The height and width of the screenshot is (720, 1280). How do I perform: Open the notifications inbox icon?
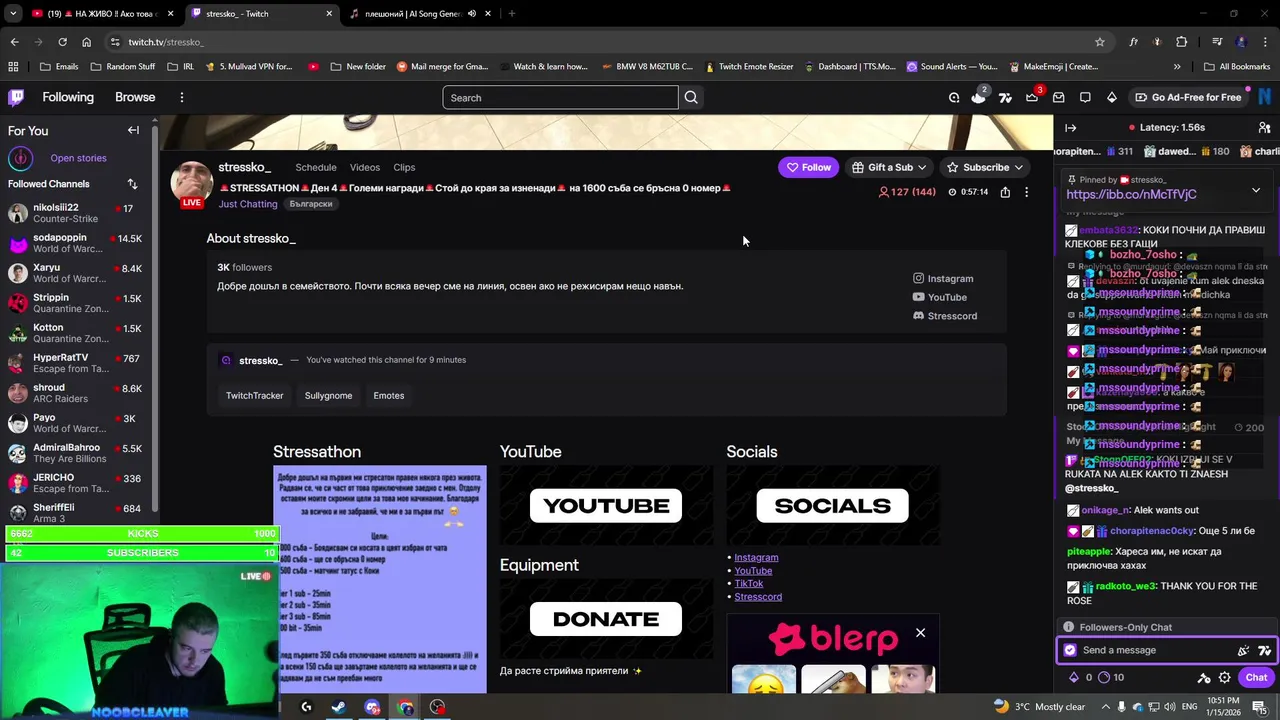point(1058,97)
